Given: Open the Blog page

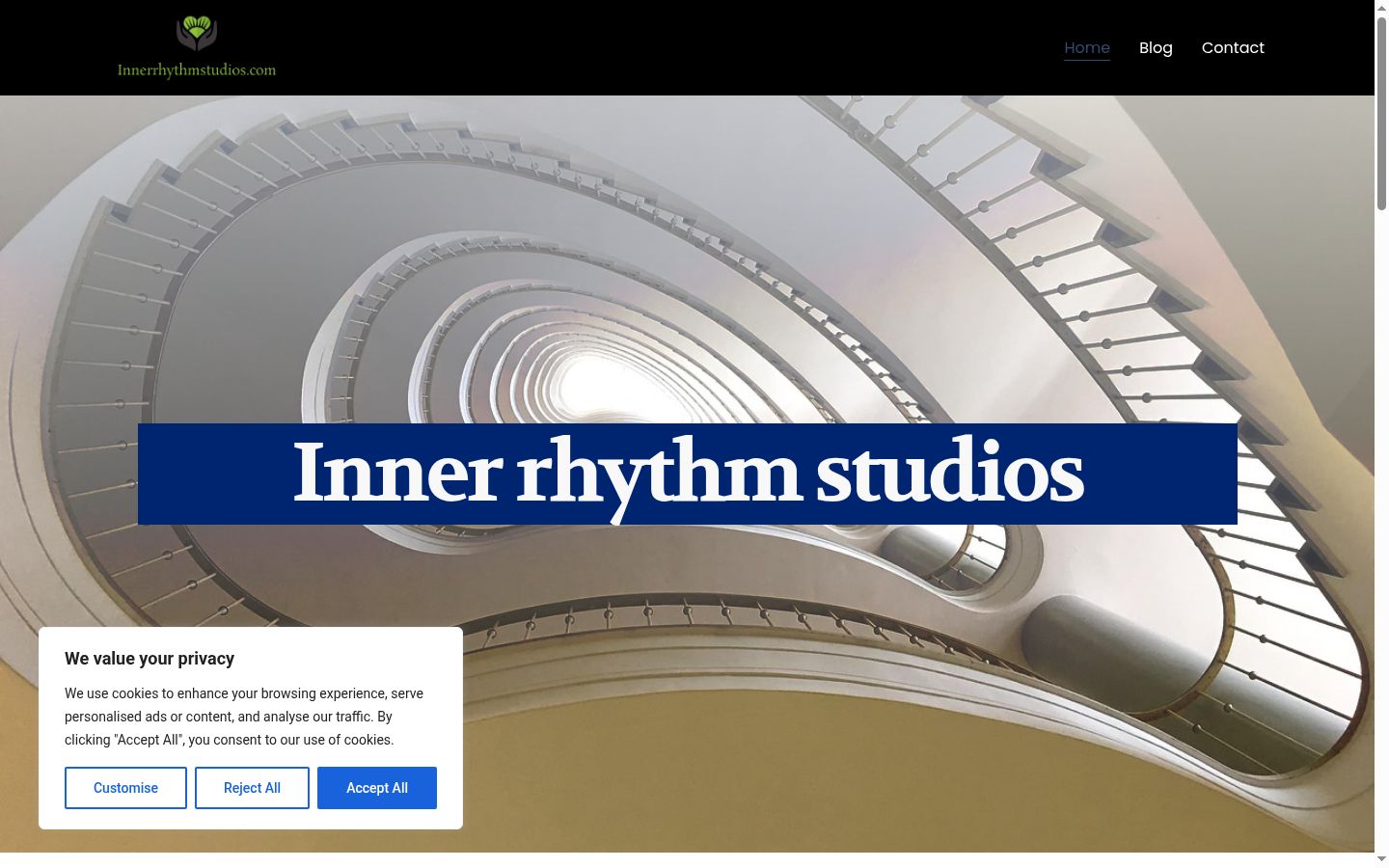Looking at the screenshot, I should pos(1156,48).
